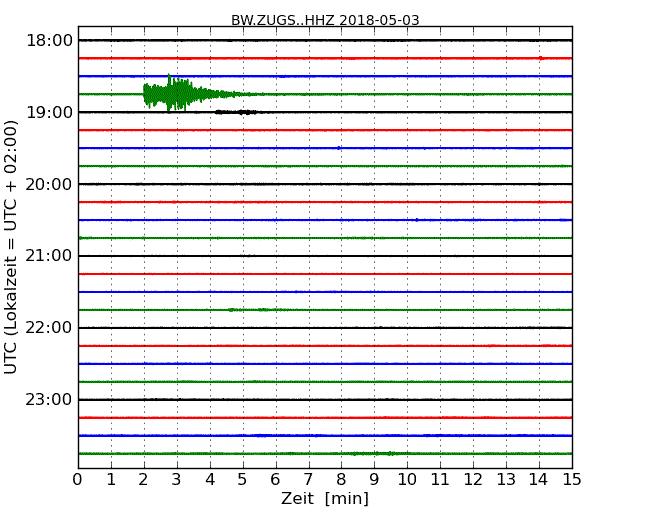Click the 18:00 time label
This screenshot has height=520, width=650.
click(x=49, y=41)
